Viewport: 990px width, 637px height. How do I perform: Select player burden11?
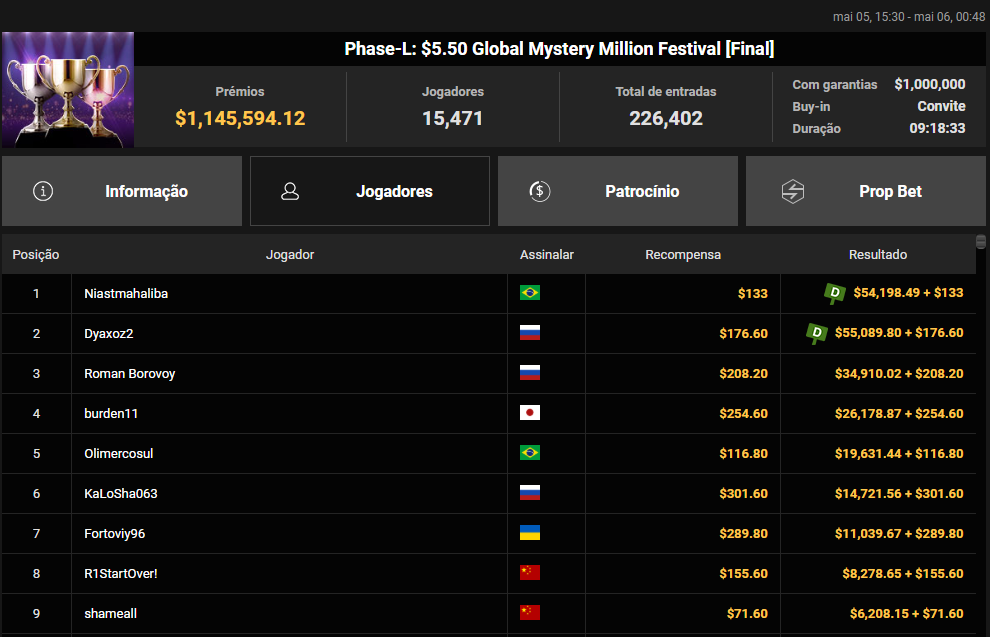click(111, 414)
